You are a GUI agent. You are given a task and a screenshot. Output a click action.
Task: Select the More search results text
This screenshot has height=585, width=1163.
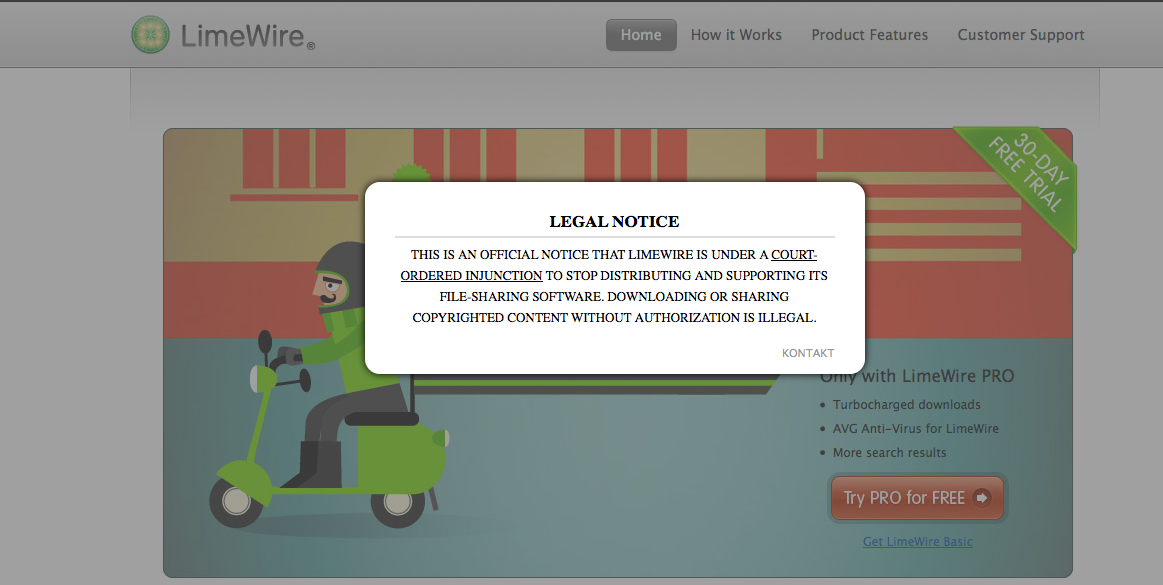click(889, 452)
